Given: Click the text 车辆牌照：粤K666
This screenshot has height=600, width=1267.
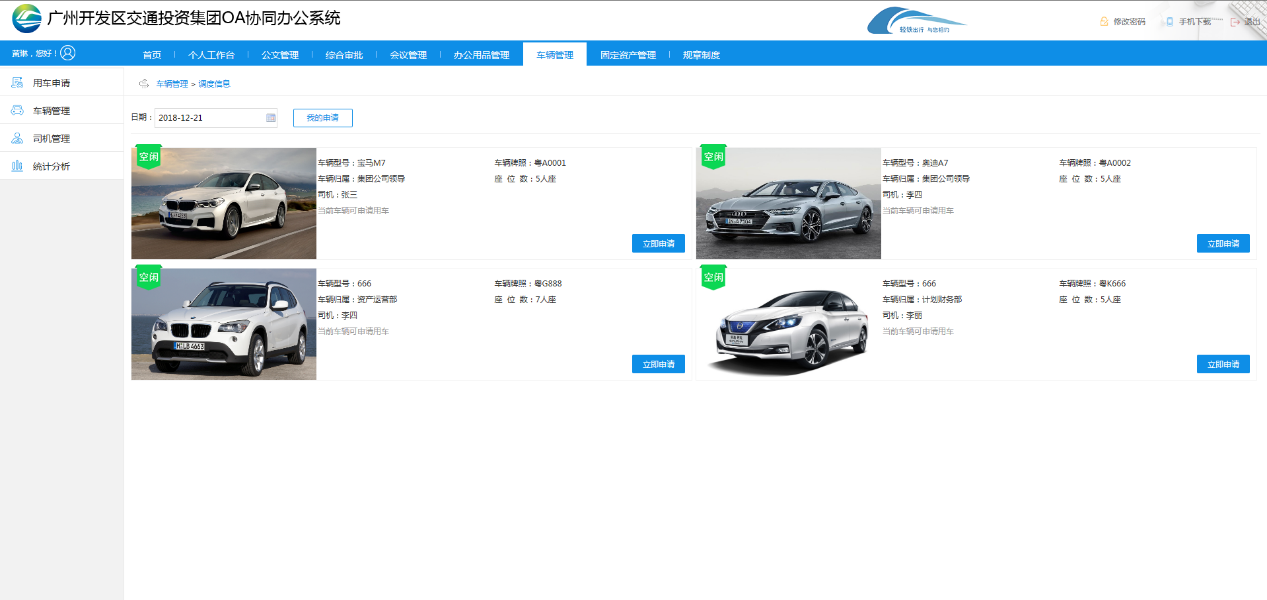Looking at the screenshot, I should (1093, 284).
